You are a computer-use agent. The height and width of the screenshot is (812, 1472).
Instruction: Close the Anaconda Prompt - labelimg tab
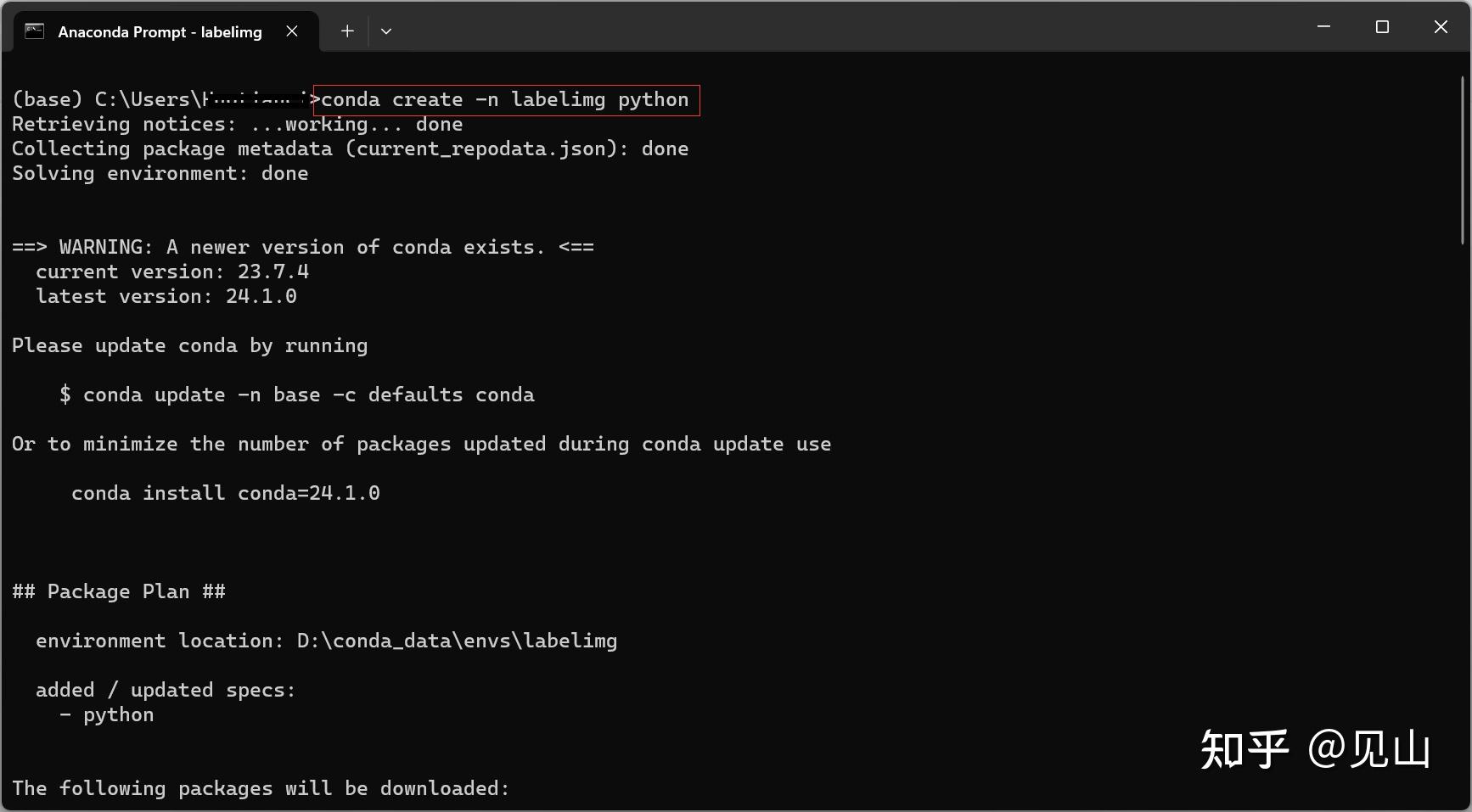pyautogui.click(x=292, y=31)
